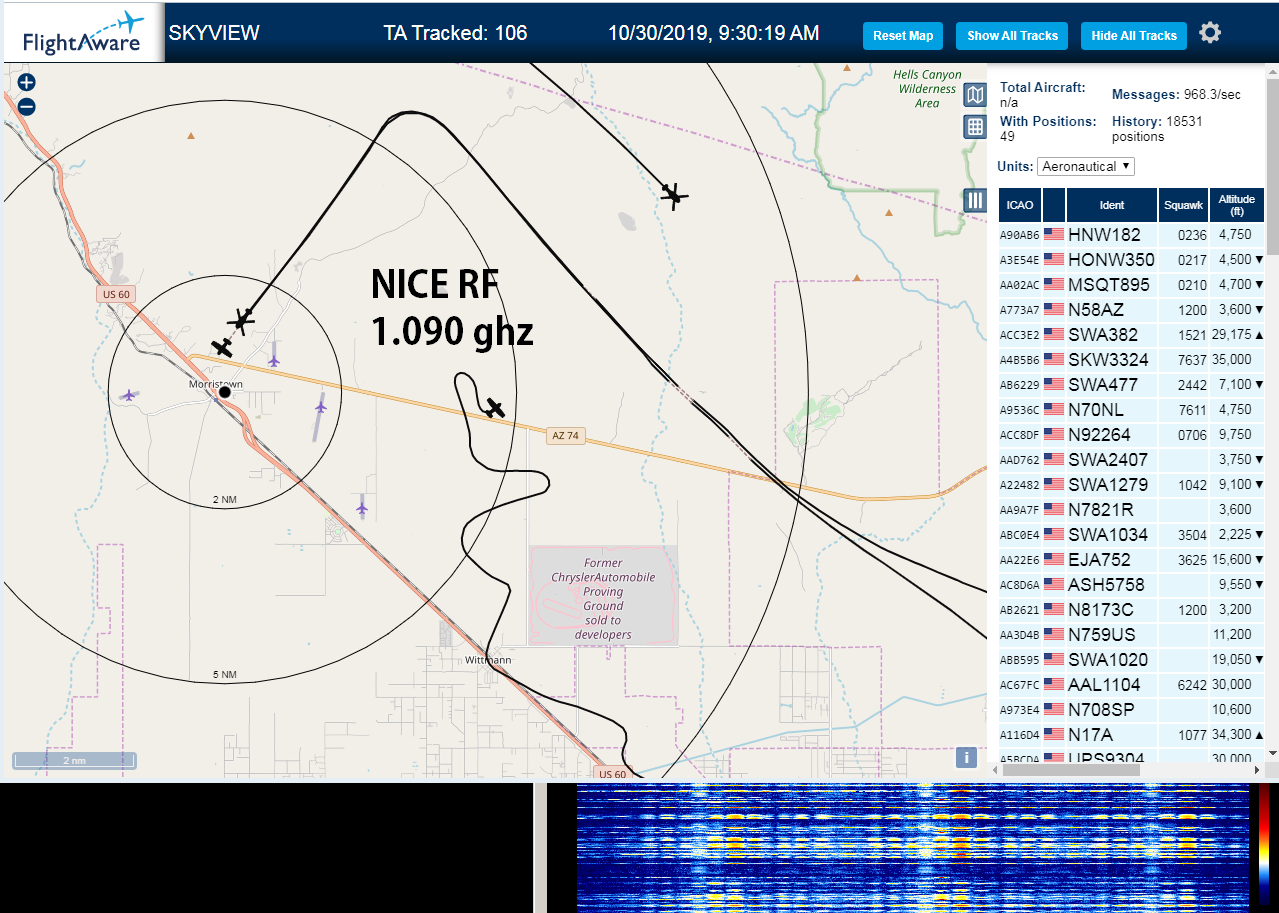The width and height of the screenshot is (1279, 913).
Task: Click the waterfall color scale bar
Action: [x=1264, y=845]
